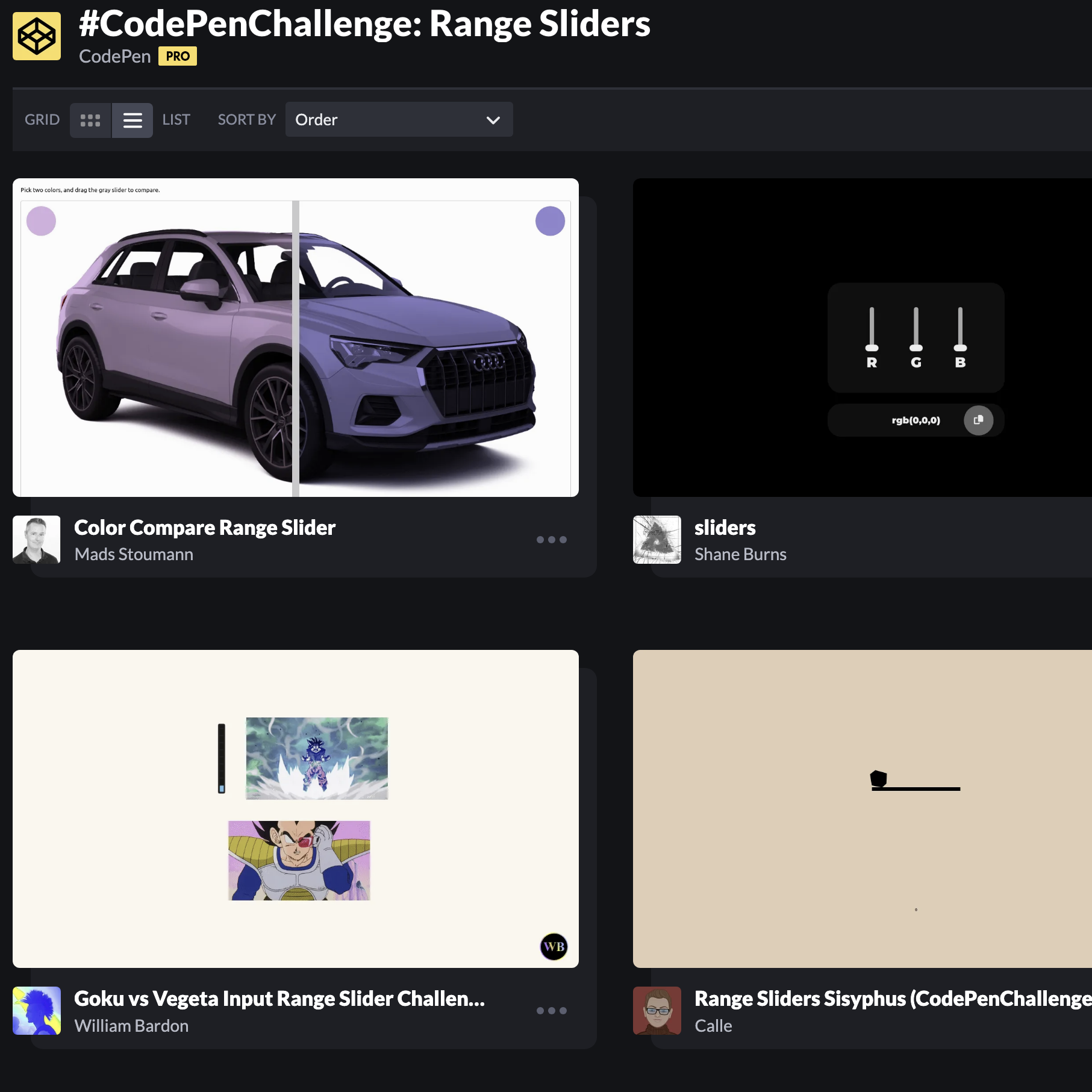
Task: Open the sliders pen title
Action: tap(725, 528)
